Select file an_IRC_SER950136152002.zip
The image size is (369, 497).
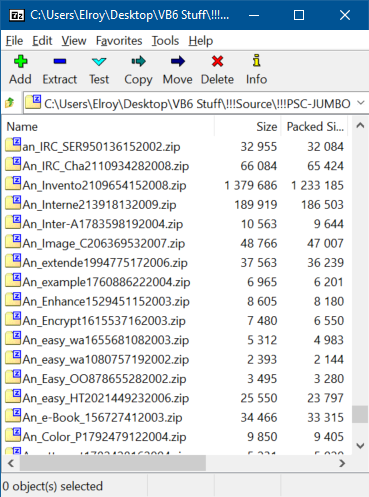coord(101,147)
